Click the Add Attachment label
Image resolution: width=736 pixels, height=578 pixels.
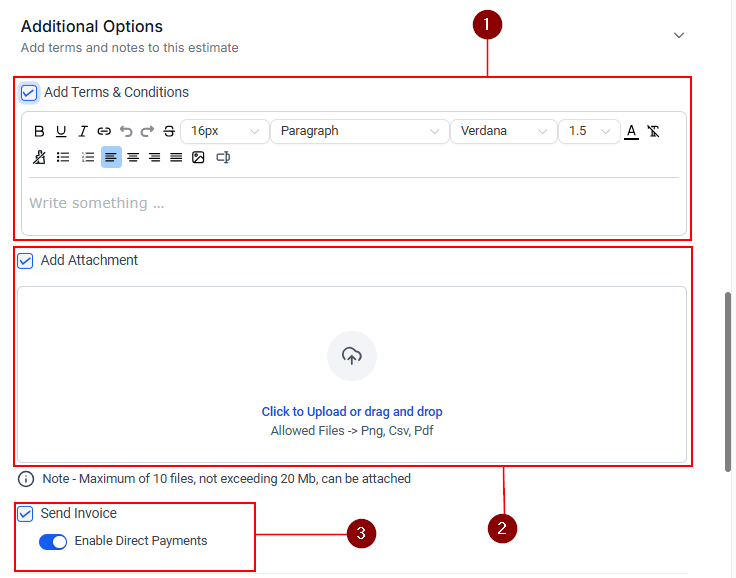pos(89,260)
